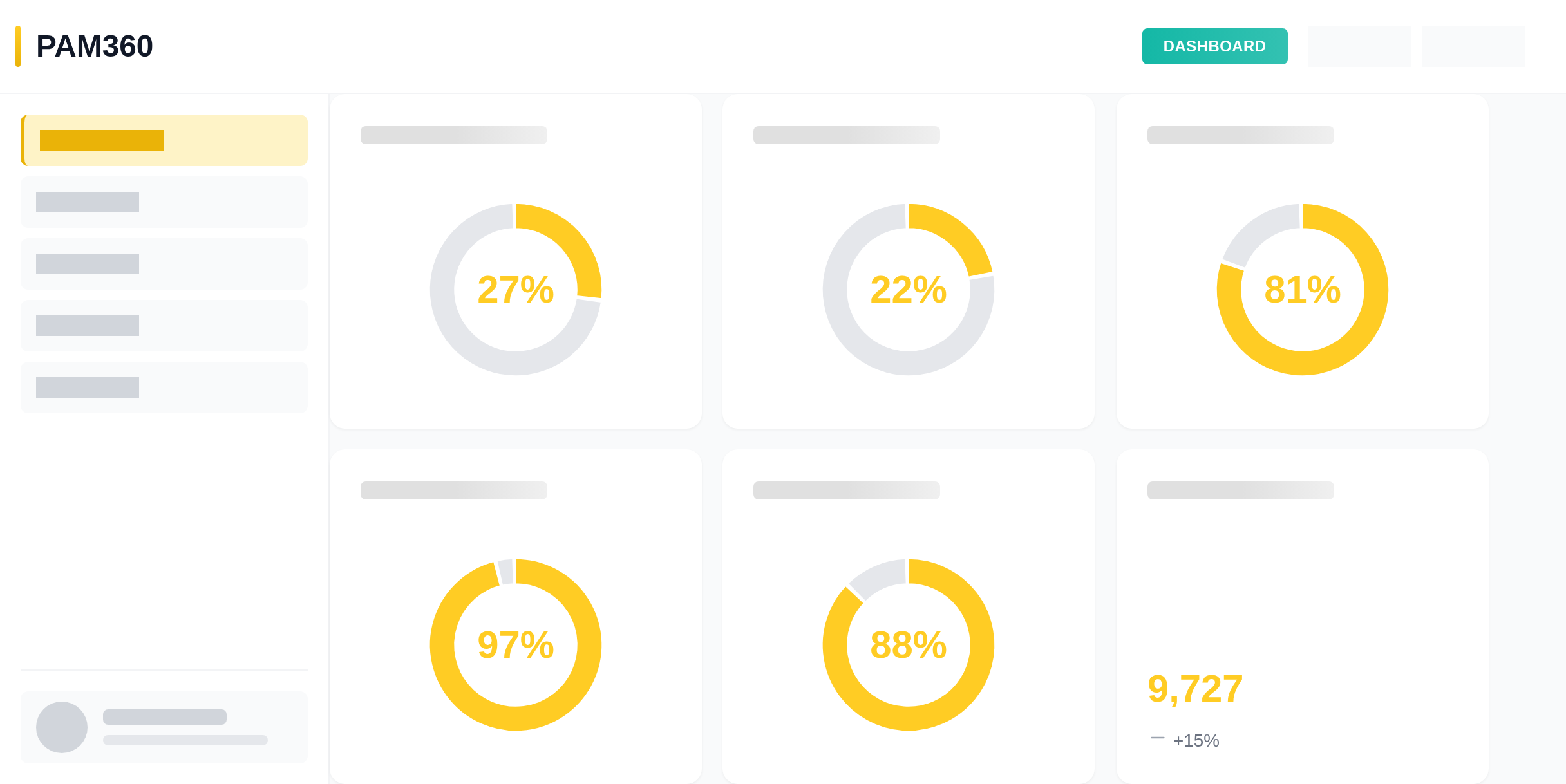Click the +15% trend indicator
This screenshot has height=784, width=1566.
(1196, 741)
